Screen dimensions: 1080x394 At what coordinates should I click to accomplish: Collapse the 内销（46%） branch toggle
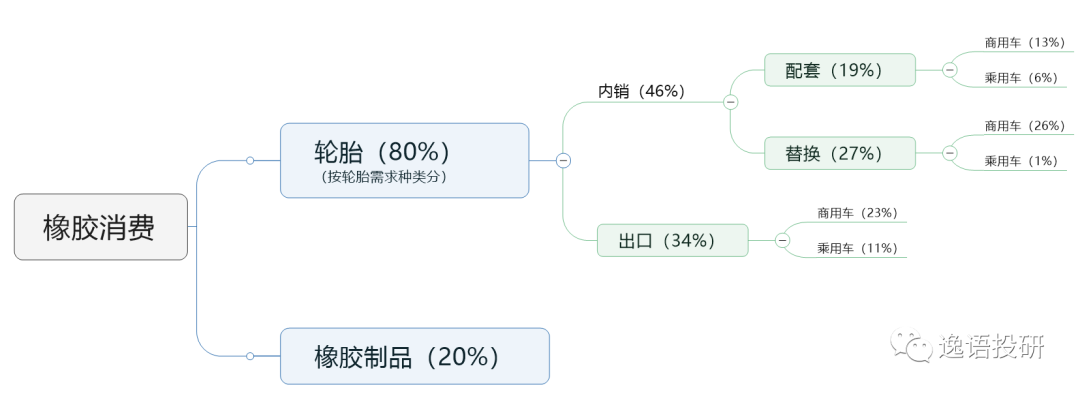tap(731, 102)
